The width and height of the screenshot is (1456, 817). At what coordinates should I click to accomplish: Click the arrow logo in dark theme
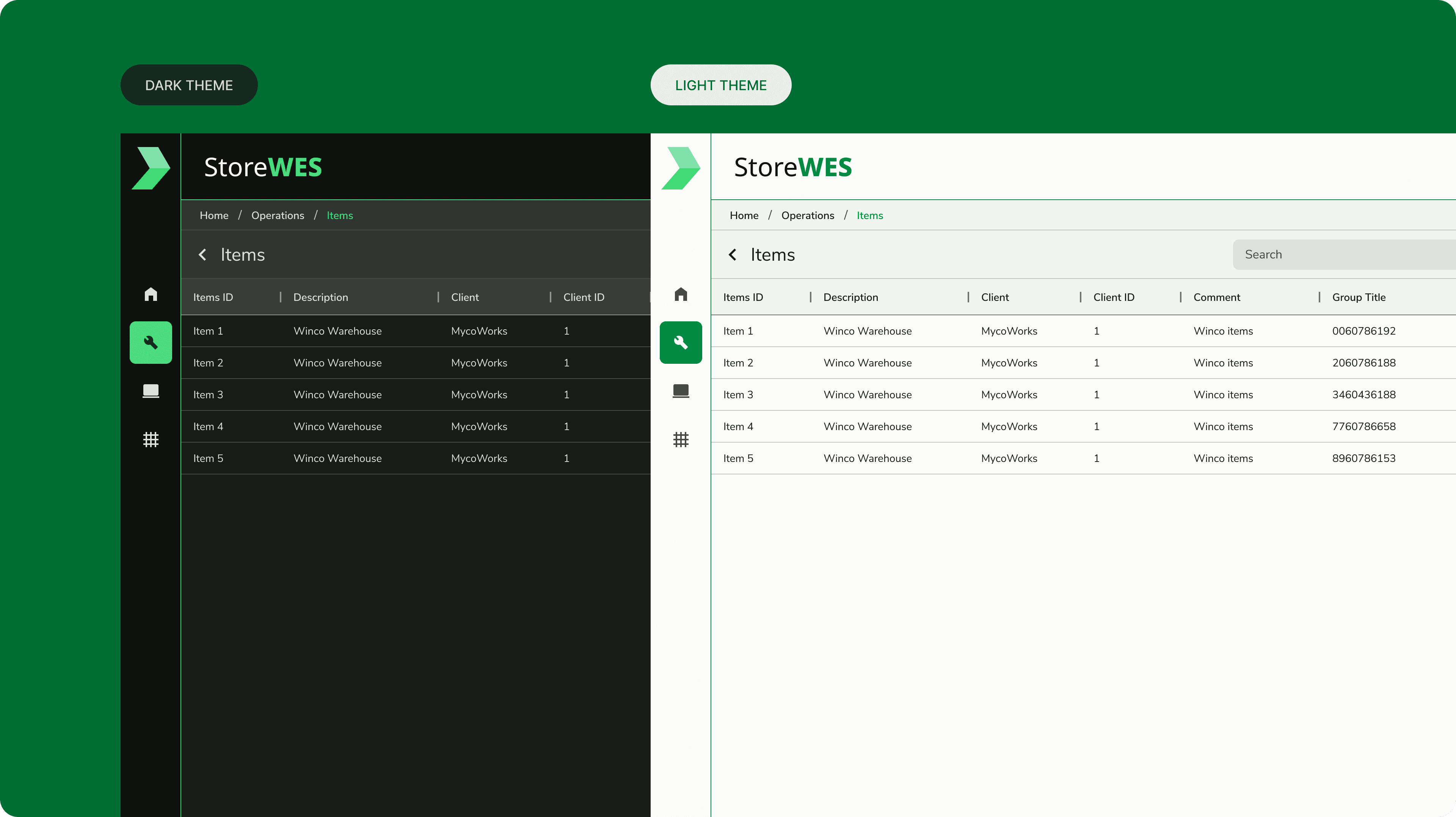click(x=151, y=168)
